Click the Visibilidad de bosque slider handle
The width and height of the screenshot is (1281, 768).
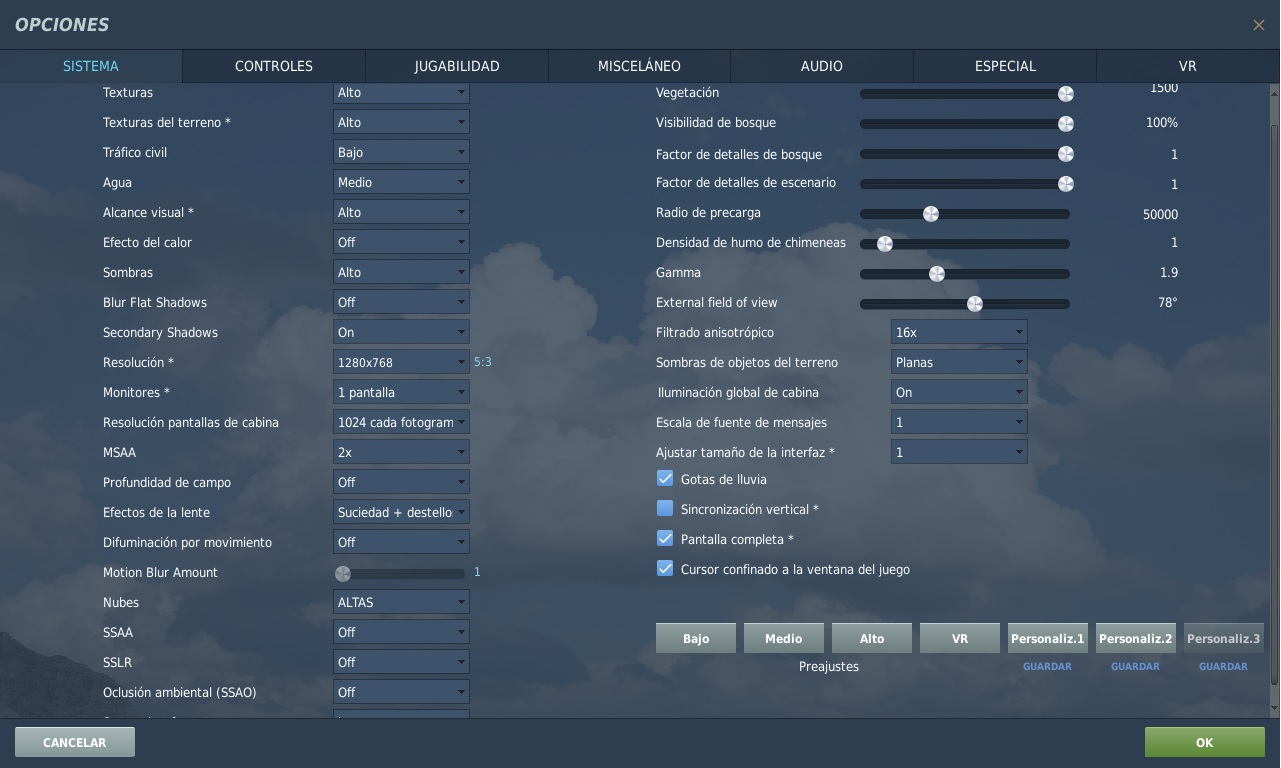pyautogui.click(x=1066, y=124)
